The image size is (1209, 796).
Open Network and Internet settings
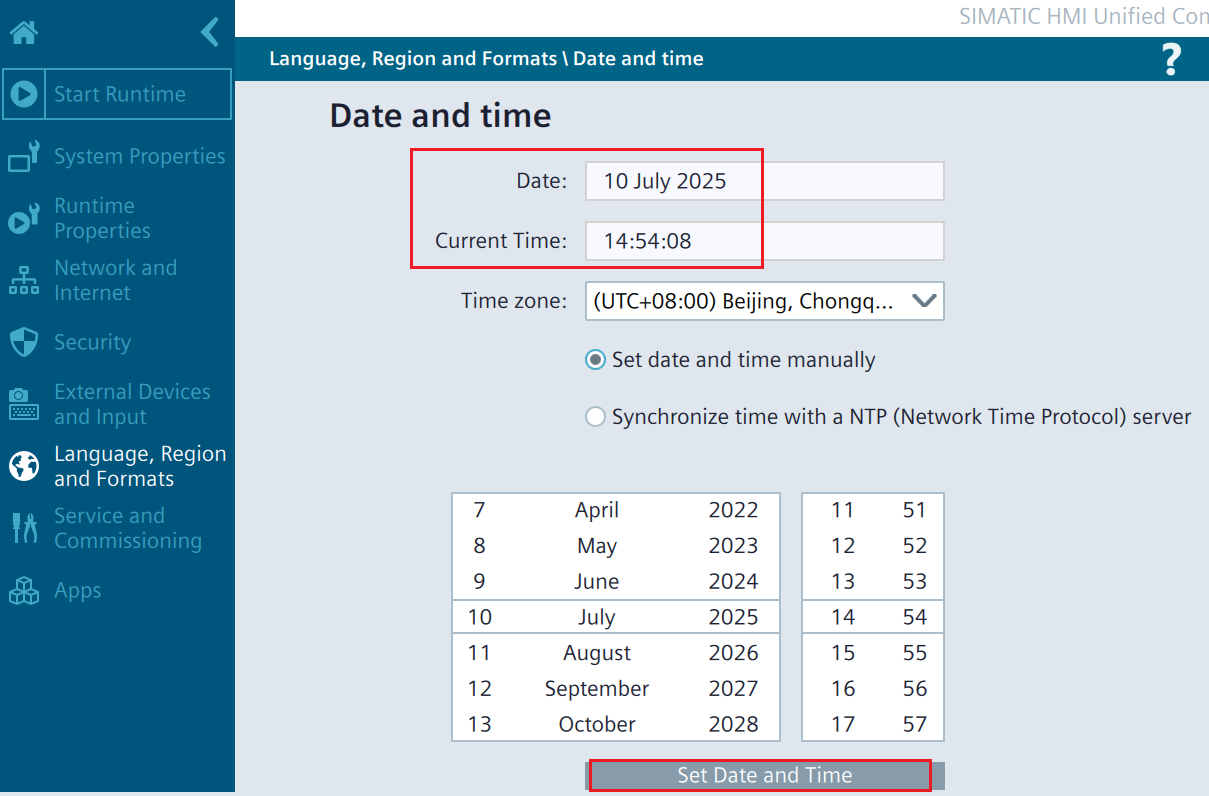(x=115, y=280)
